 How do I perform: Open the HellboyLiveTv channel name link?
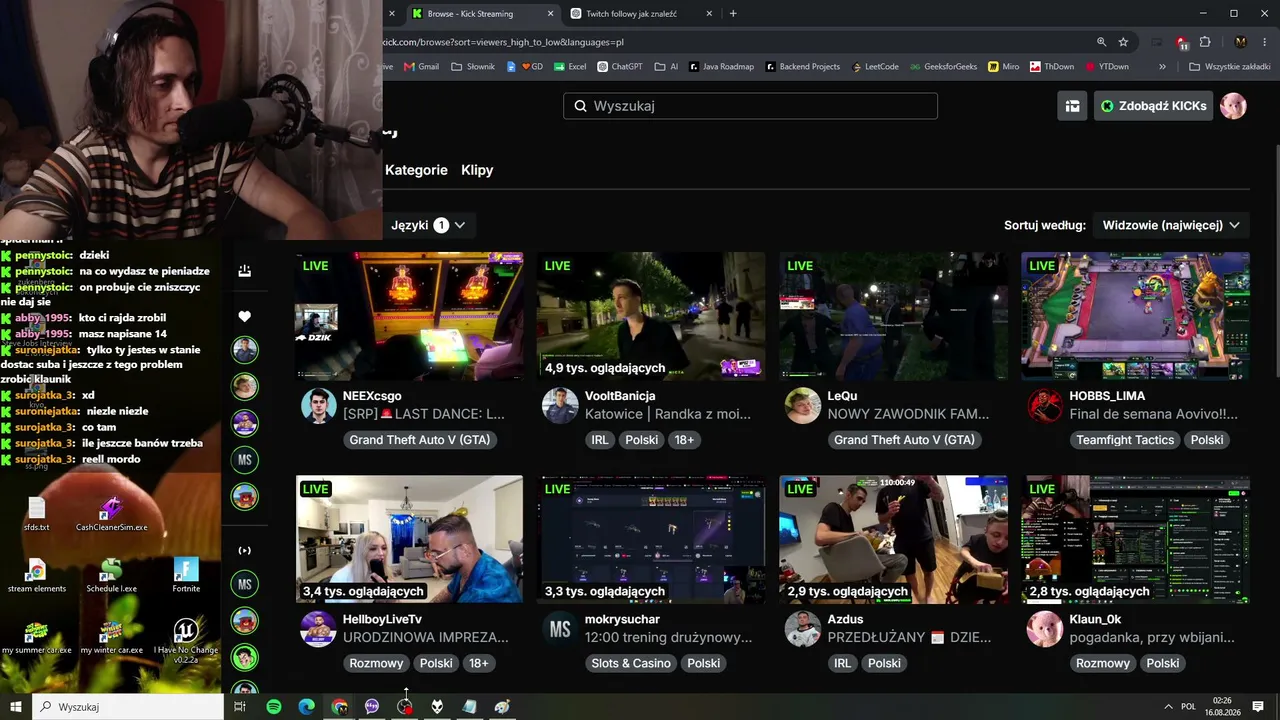382,619
